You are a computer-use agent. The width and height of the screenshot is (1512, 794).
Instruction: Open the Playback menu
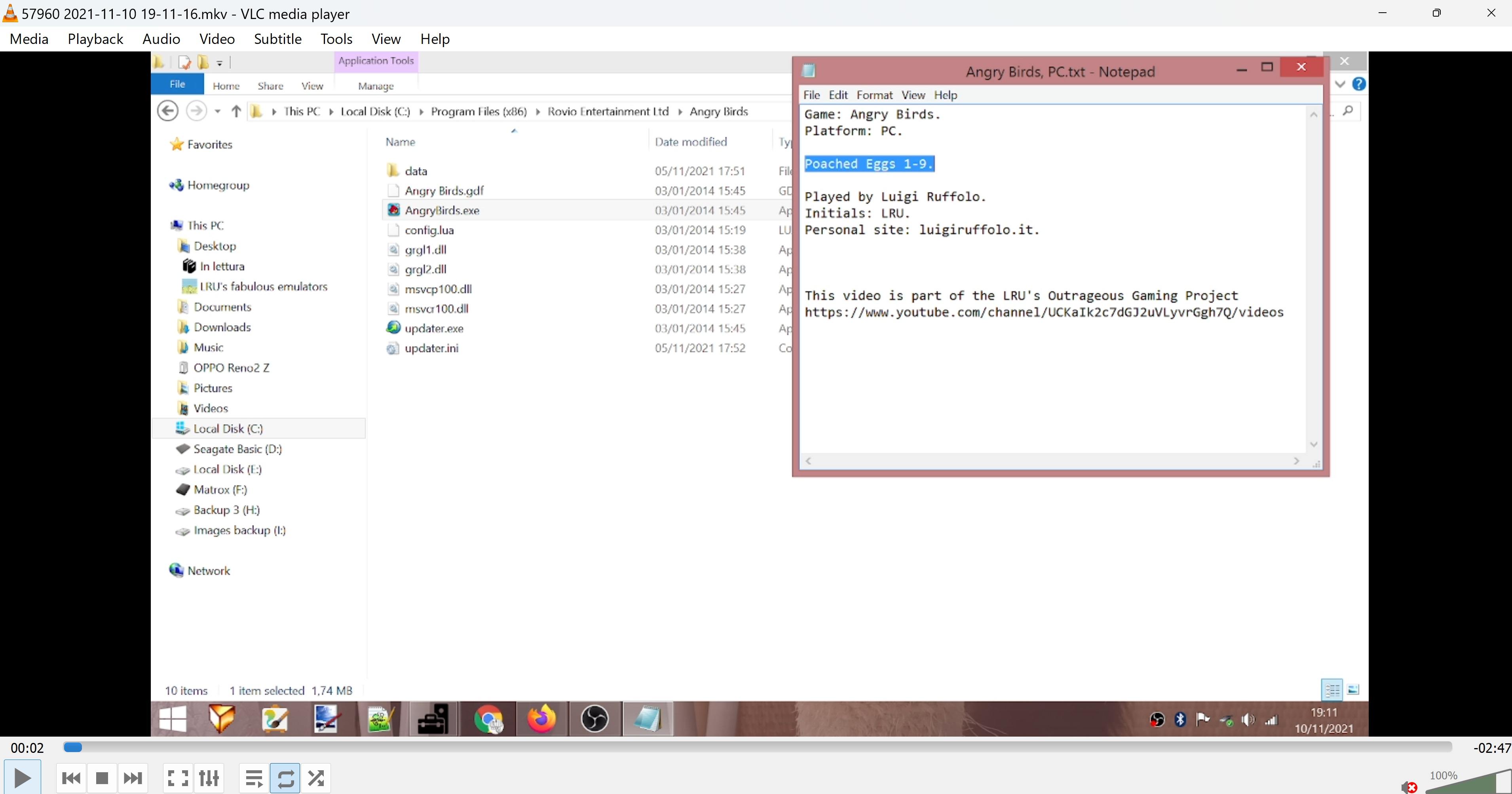(x=95, y=39)
